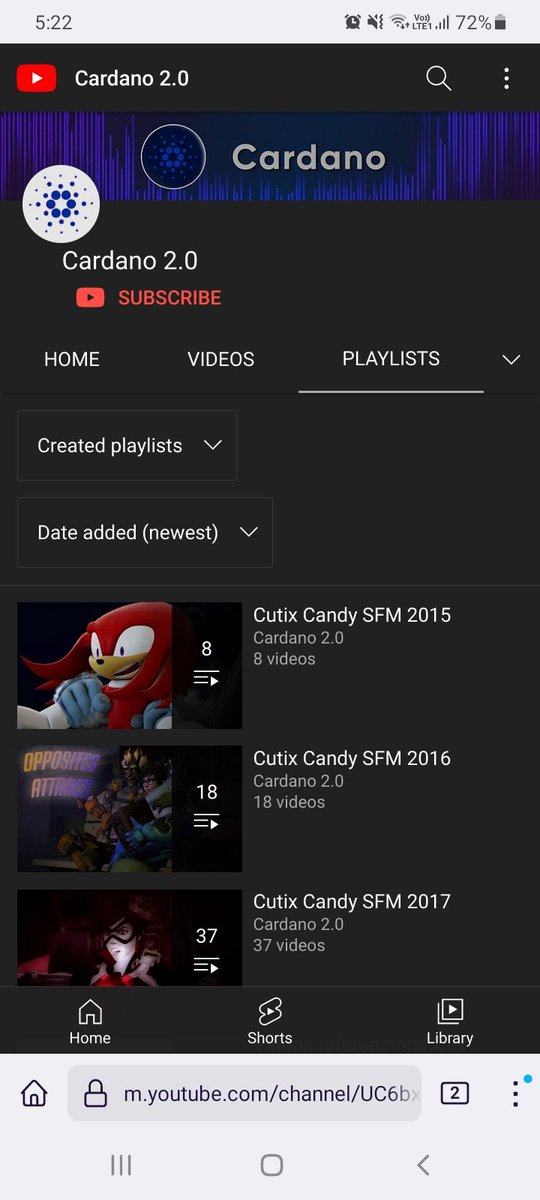Open the Cutix Candy SFM 2016 title
Image resolution: width=540 pixels, height=1200 pixels.
352,758
